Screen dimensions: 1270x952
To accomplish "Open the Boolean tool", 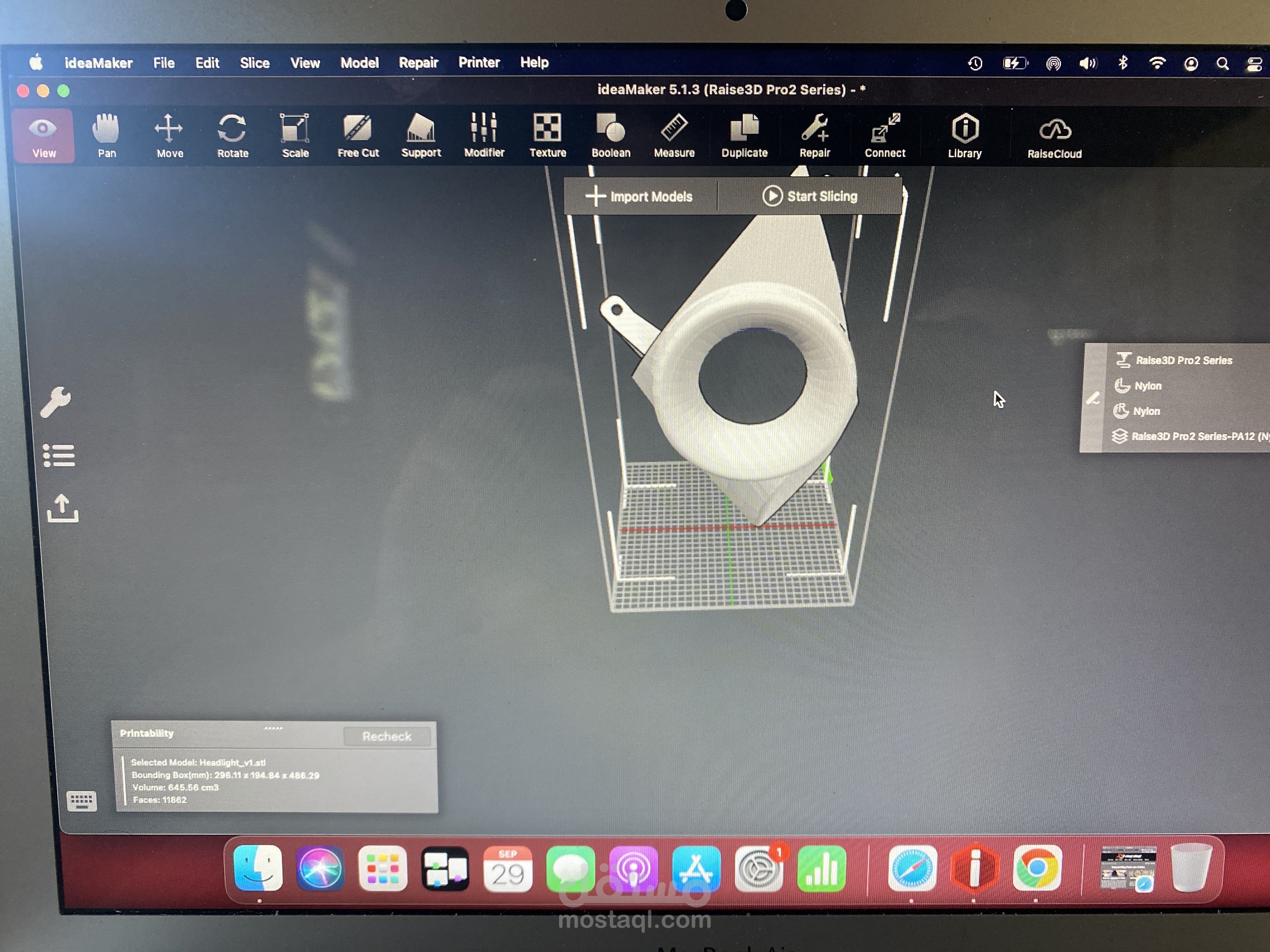I will [x=611, y=136].
